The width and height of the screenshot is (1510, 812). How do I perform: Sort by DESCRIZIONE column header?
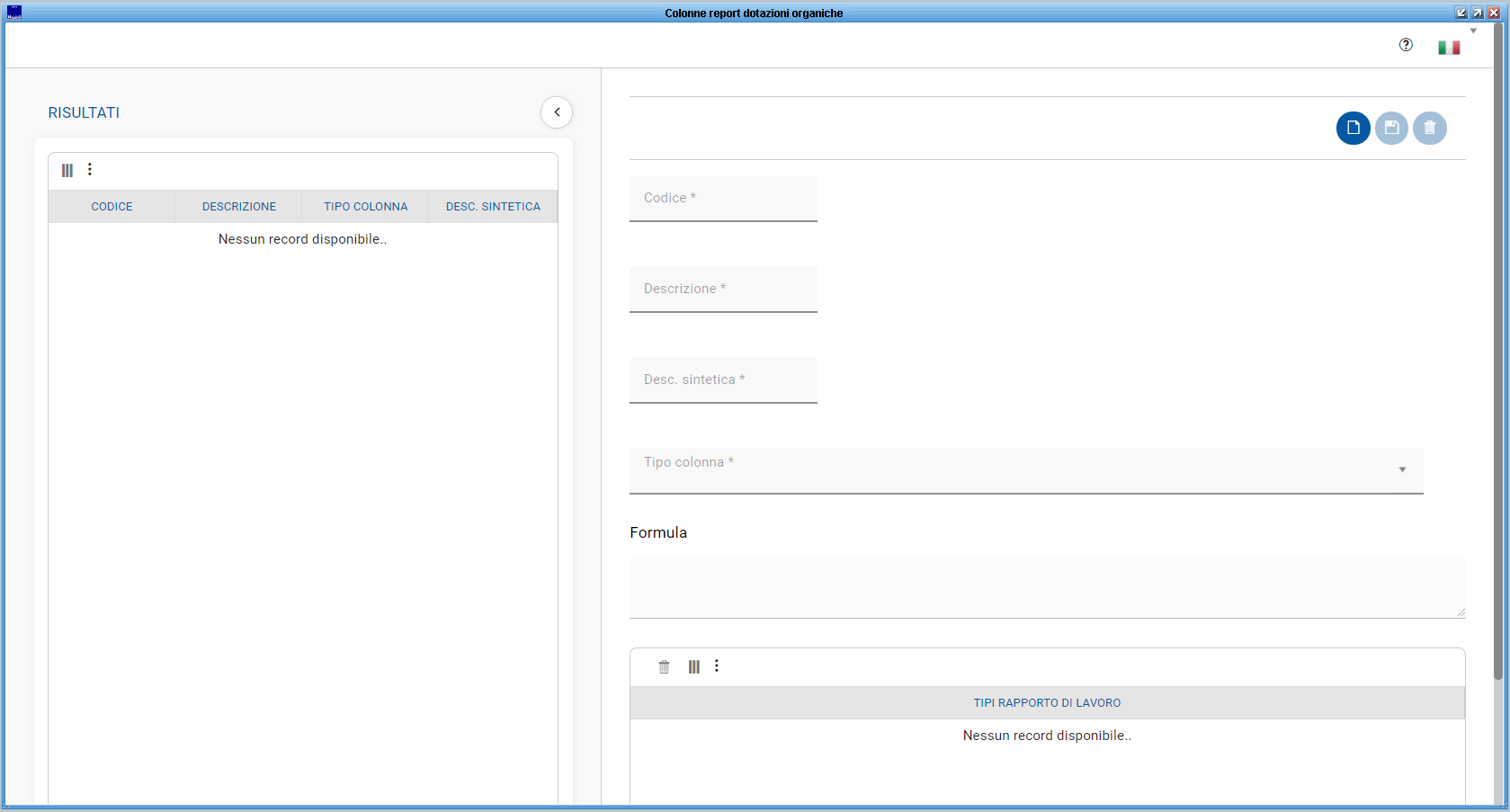[x=239, y=207]
